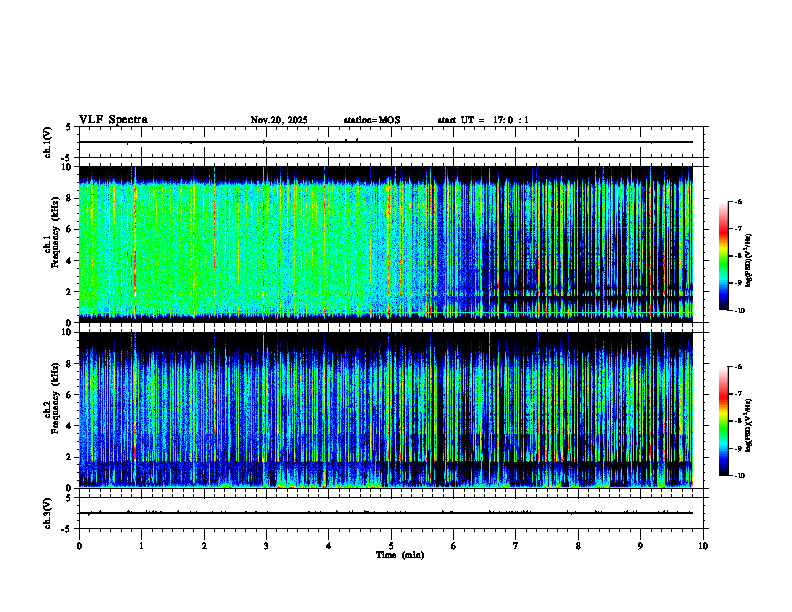Screen dimensions: 792x612
Task: Click time axis tick label "4"
Action: 329,546
